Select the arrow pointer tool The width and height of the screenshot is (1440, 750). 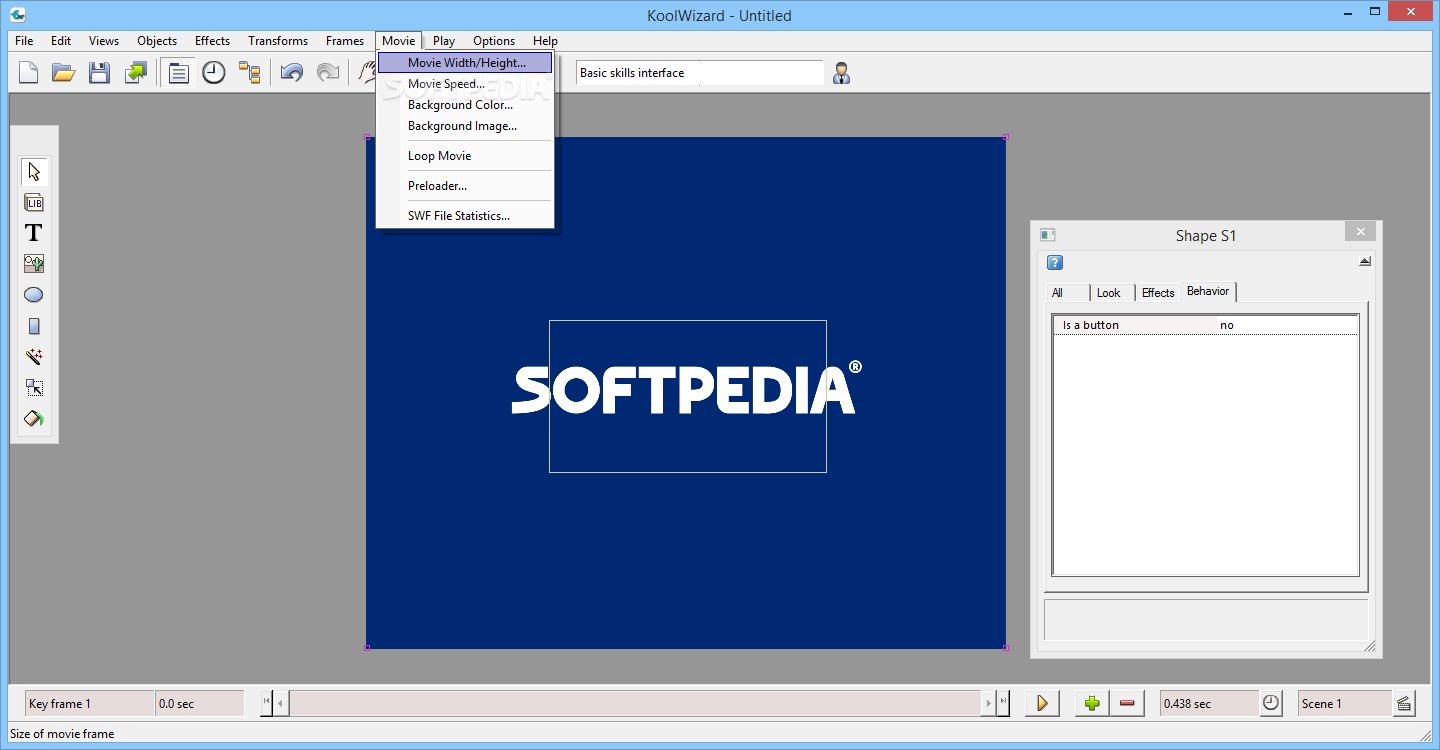[x=34, y=171]
